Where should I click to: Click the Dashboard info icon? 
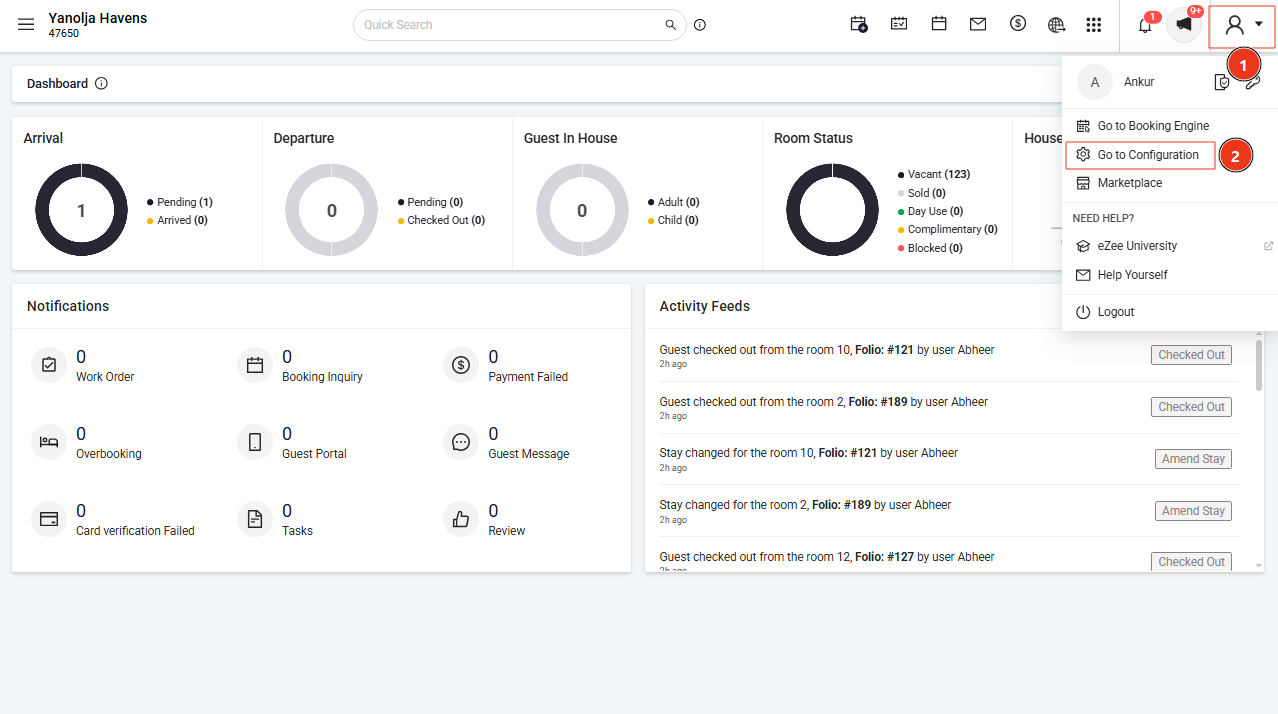coord(101,84)
